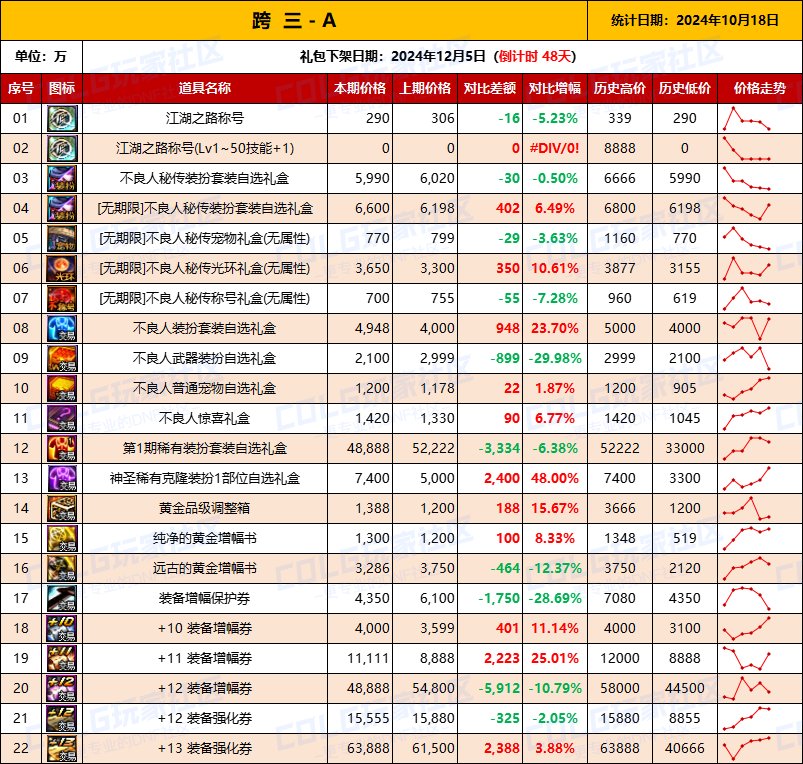The width and height of the screenshot is (803, 764).
Task: Click the trend sparkline for 不良人装扮套装自选礼盒
Action: tap(747, 328)
